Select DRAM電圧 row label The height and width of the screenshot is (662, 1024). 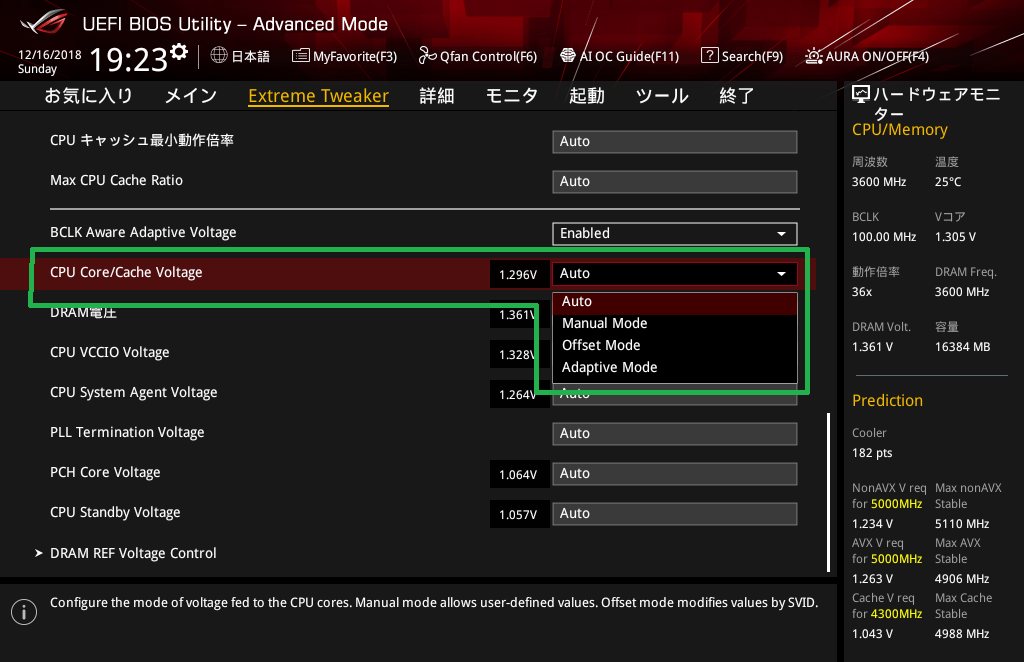[x=83, y=313]
